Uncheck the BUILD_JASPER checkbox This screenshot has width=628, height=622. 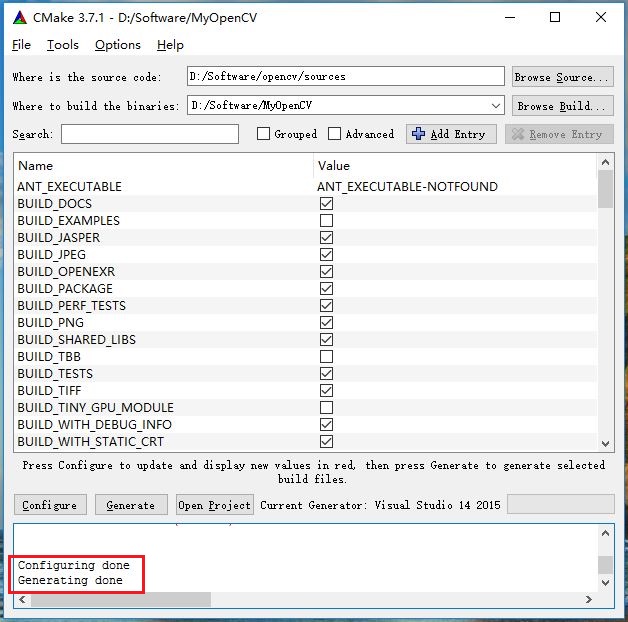[x=326, y=238]
